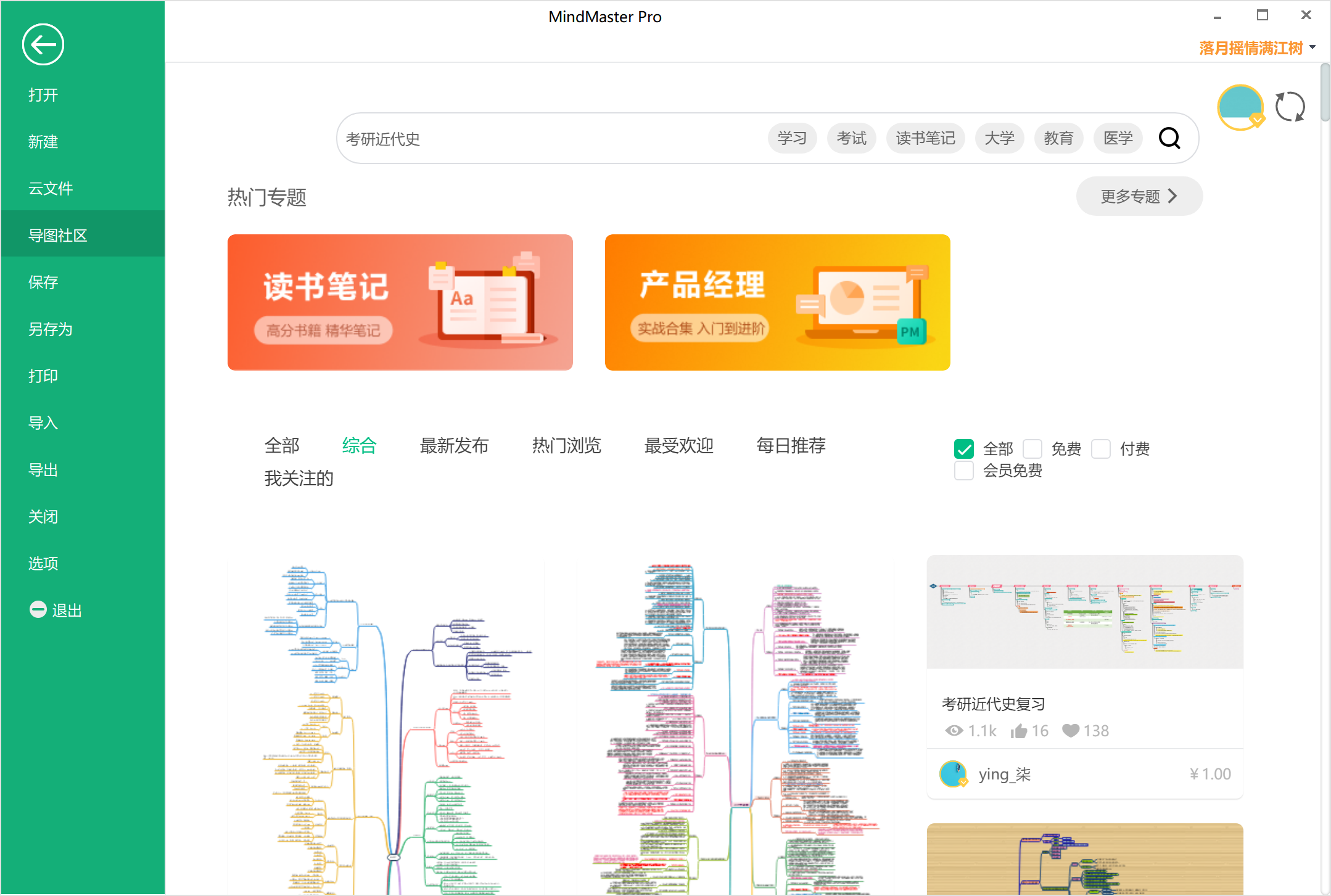The width and height of the screenshot is (1331, 896).
Task: Click the likes thumb icon on 考研近代史复习
Action: pyautogui.click(x=1019, y=731)
